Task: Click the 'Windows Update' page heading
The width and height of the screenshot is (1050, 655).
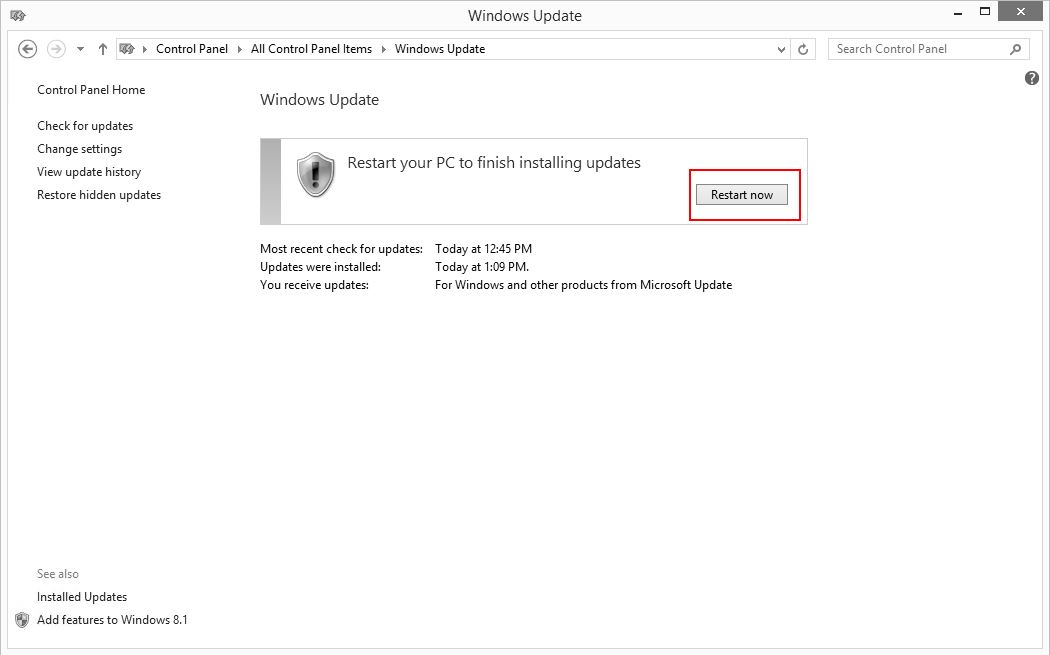Action: [x=319, y=100]
